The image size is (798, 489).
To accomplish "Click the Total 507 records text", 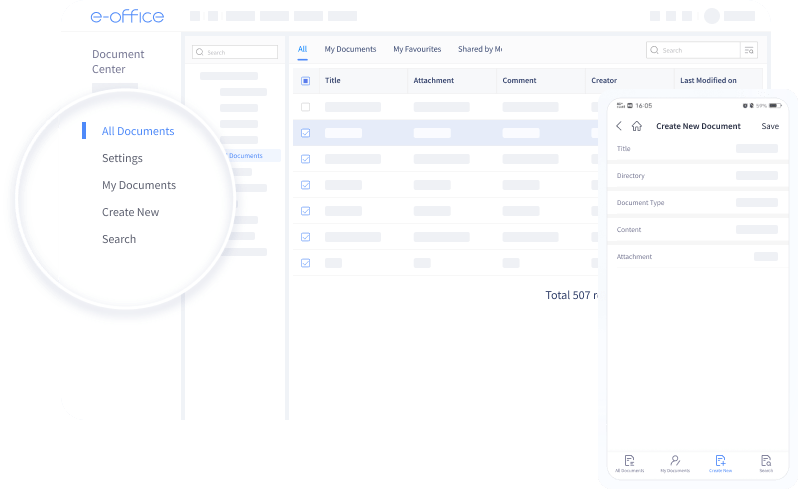I will (572, 295).
